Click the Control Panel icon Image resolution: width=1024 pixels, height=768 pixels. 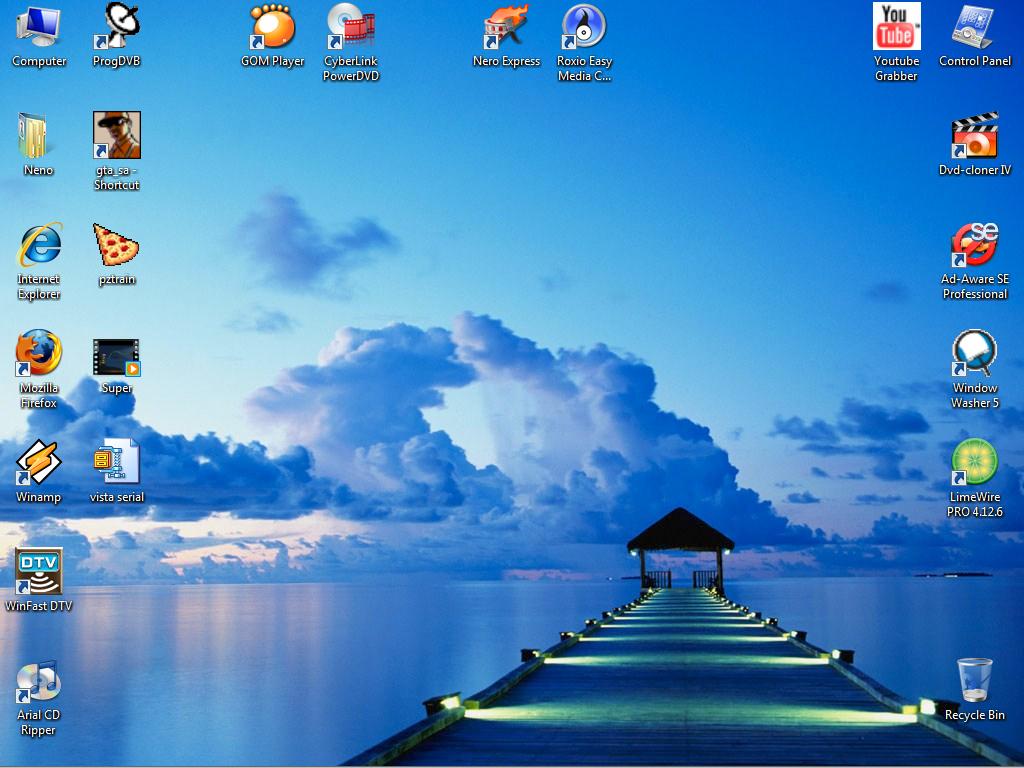[974, 28]
